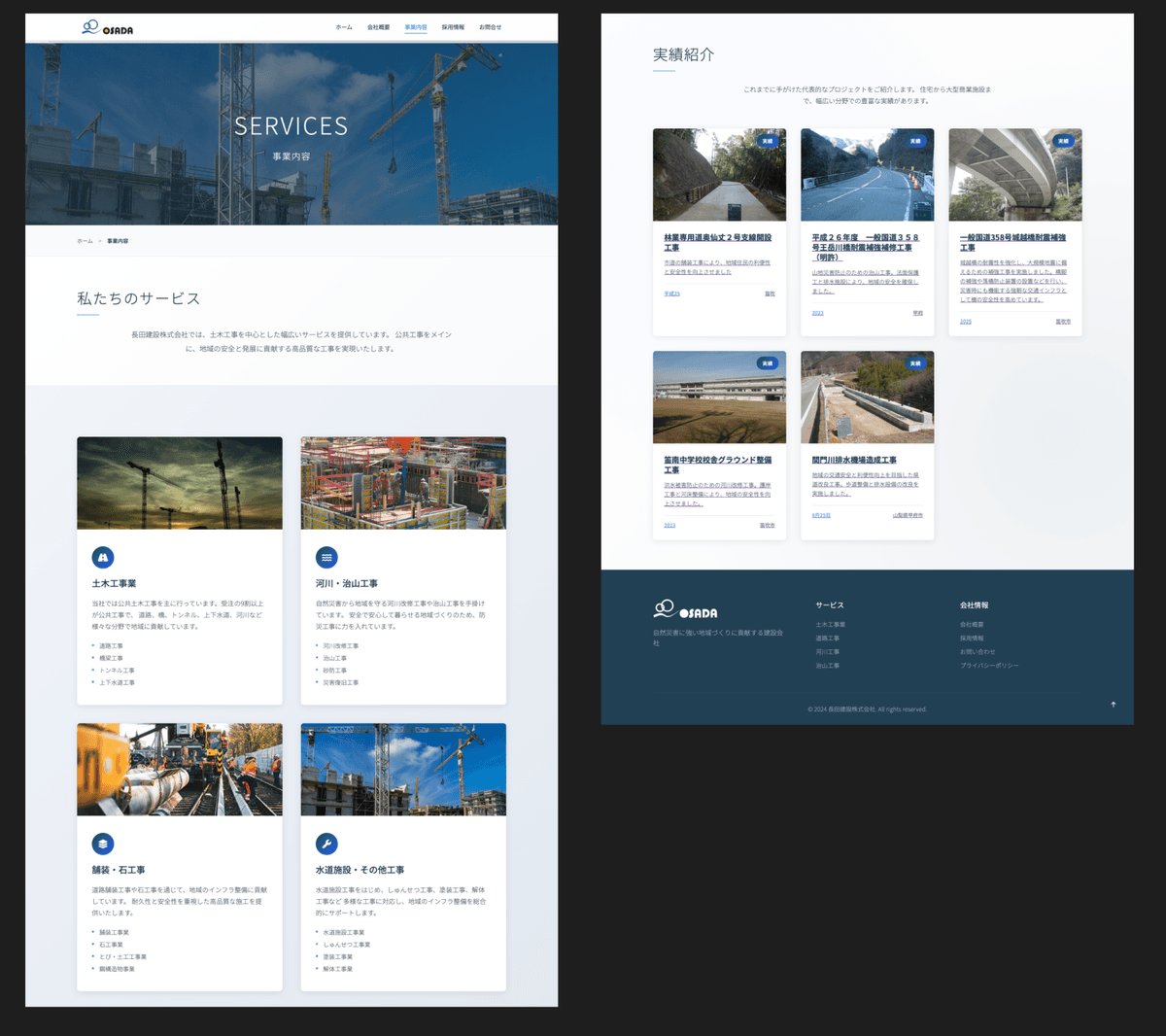Click the 土木工事業 card heading

coord(114,584)
